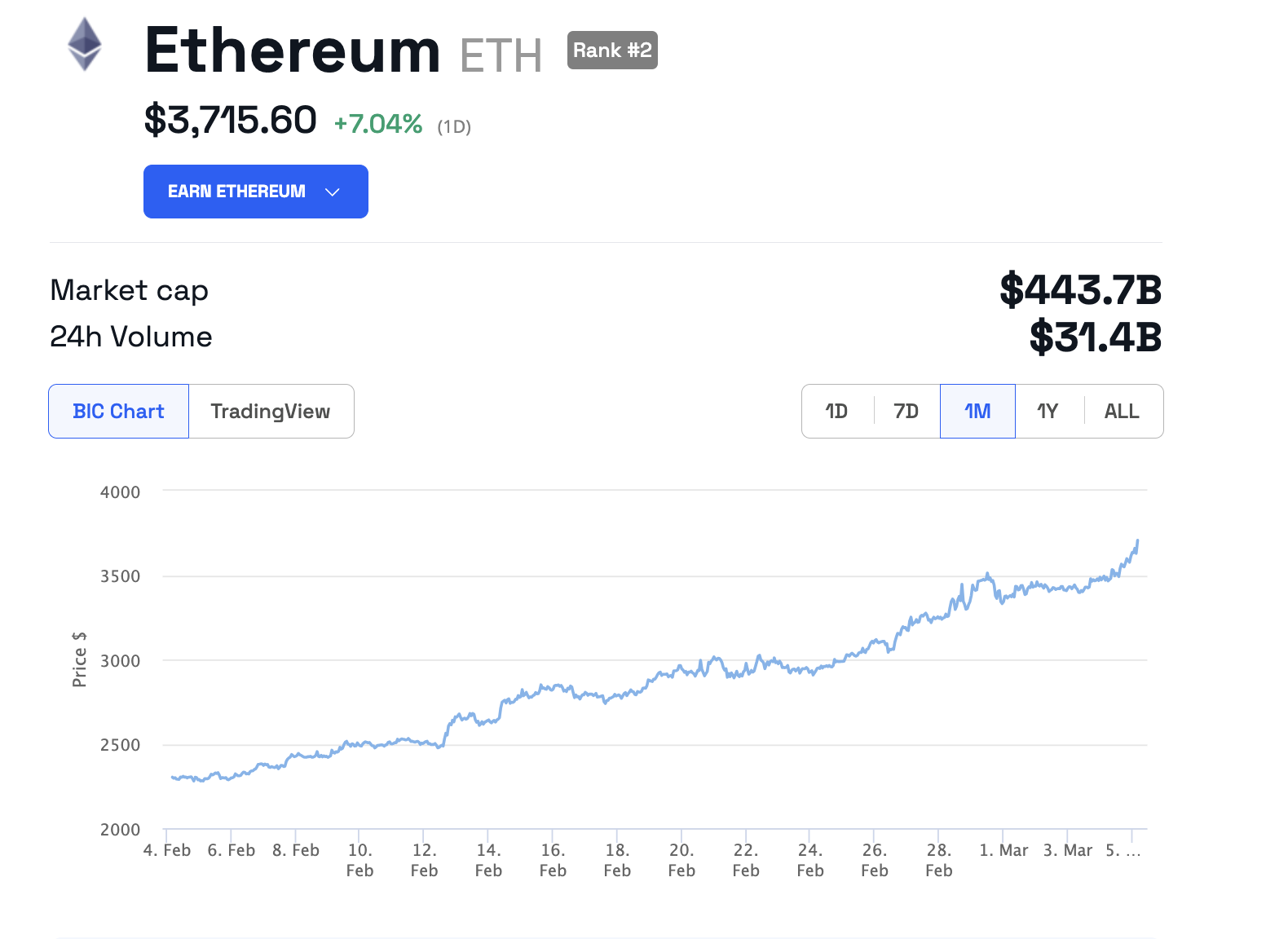Click the $3,715.60 current price

point(231,121)
